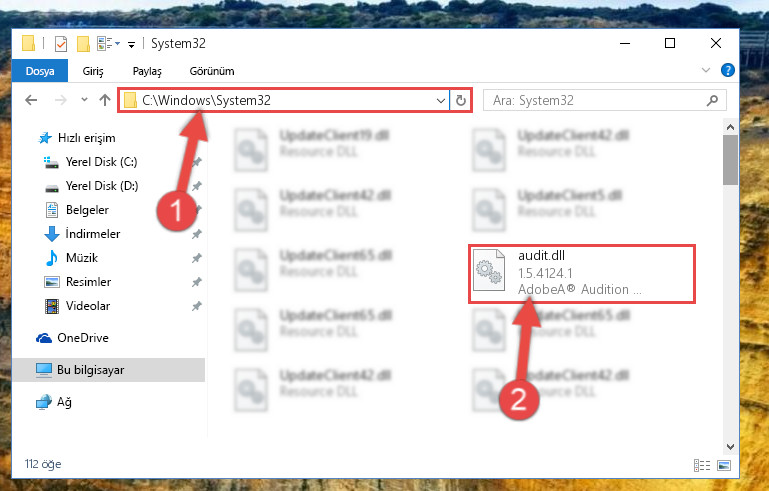Open the Görünüm ribbon tab
The height and width of the screenshot is (491, 769).
point(212,71)
